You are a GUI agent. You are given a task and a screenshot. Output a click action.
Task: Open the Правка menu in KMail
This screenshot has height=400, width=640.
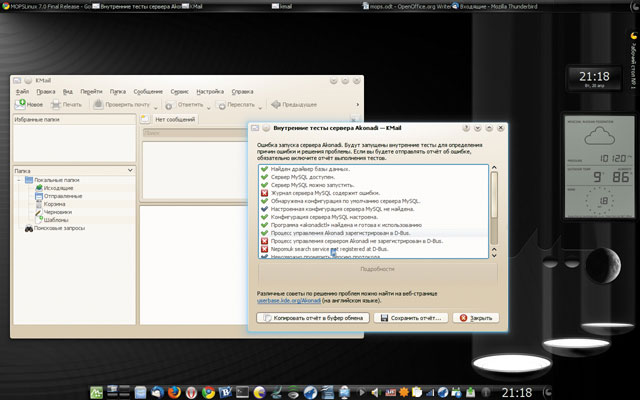pos(45,91)
